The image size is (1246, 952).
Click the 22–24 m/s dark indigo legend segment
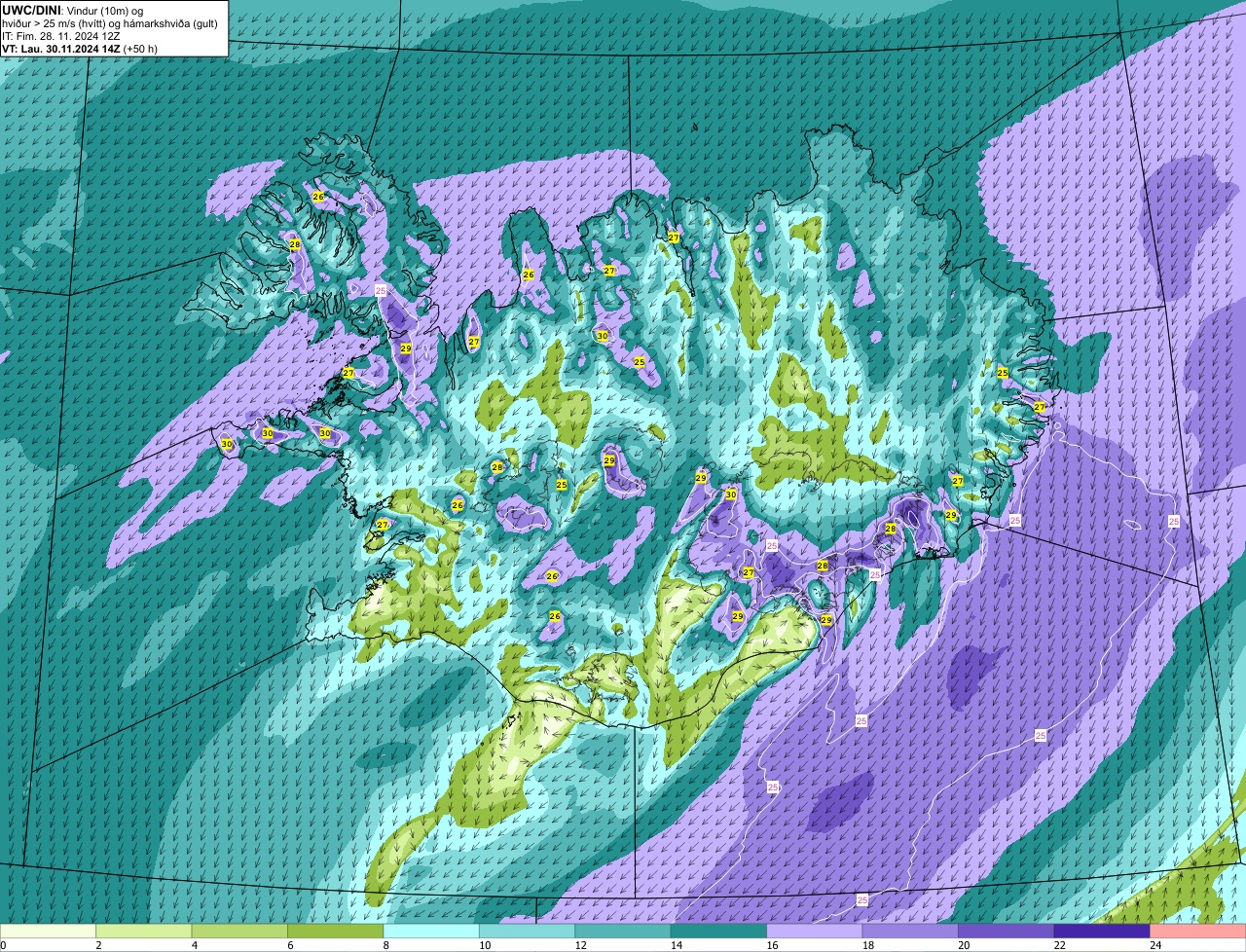click(1102, 931)
